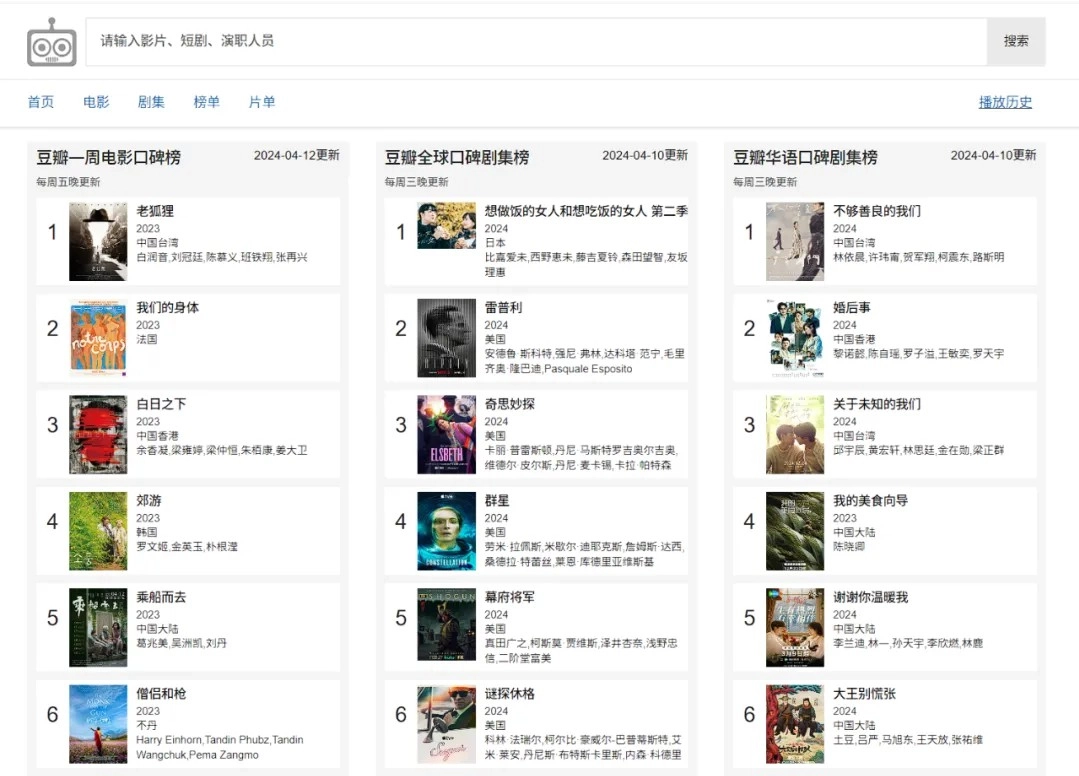Image resolution: width=1079 pixels, height=776 pixels.
Task: Open the 奇思妙探 Elsbeth poster
Action: pos(446,434)
